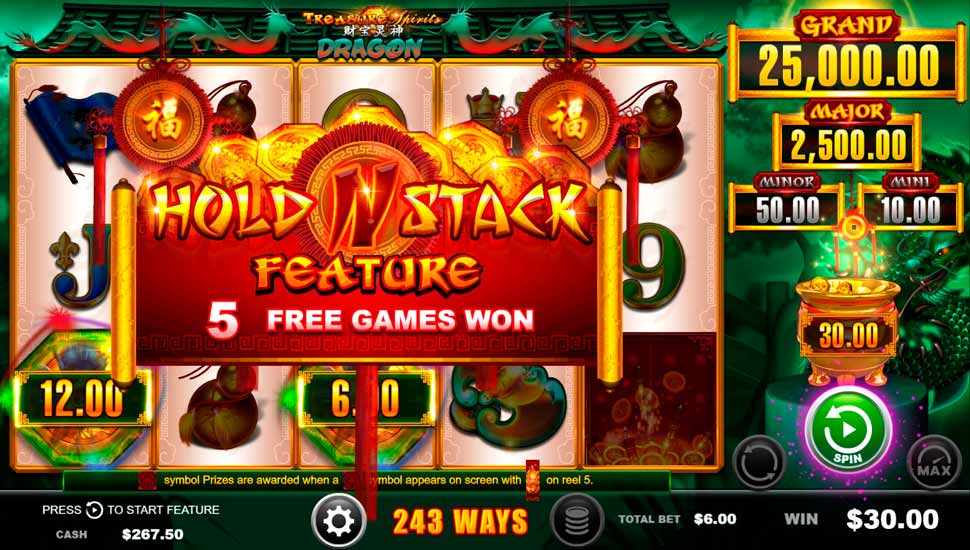Click the play icon in start feature prompt

tap(94, 510)
